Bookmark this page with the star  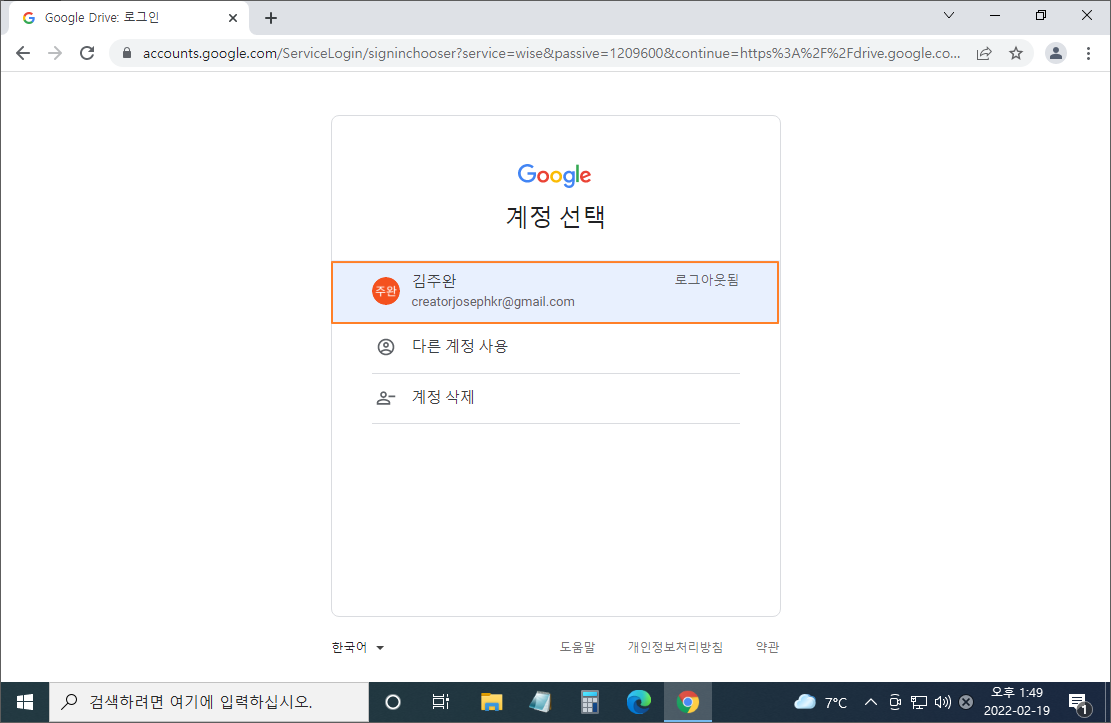point(1016,53)
